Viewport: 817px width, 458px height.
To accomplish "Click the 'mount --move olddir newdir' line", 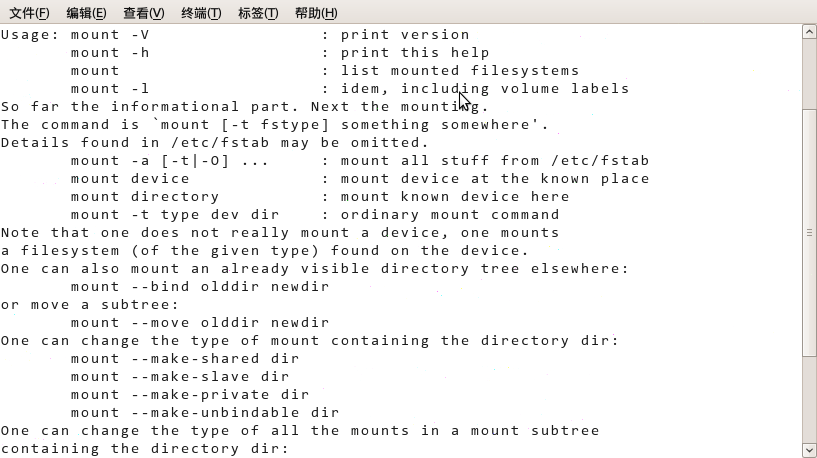I will (200, 323).
